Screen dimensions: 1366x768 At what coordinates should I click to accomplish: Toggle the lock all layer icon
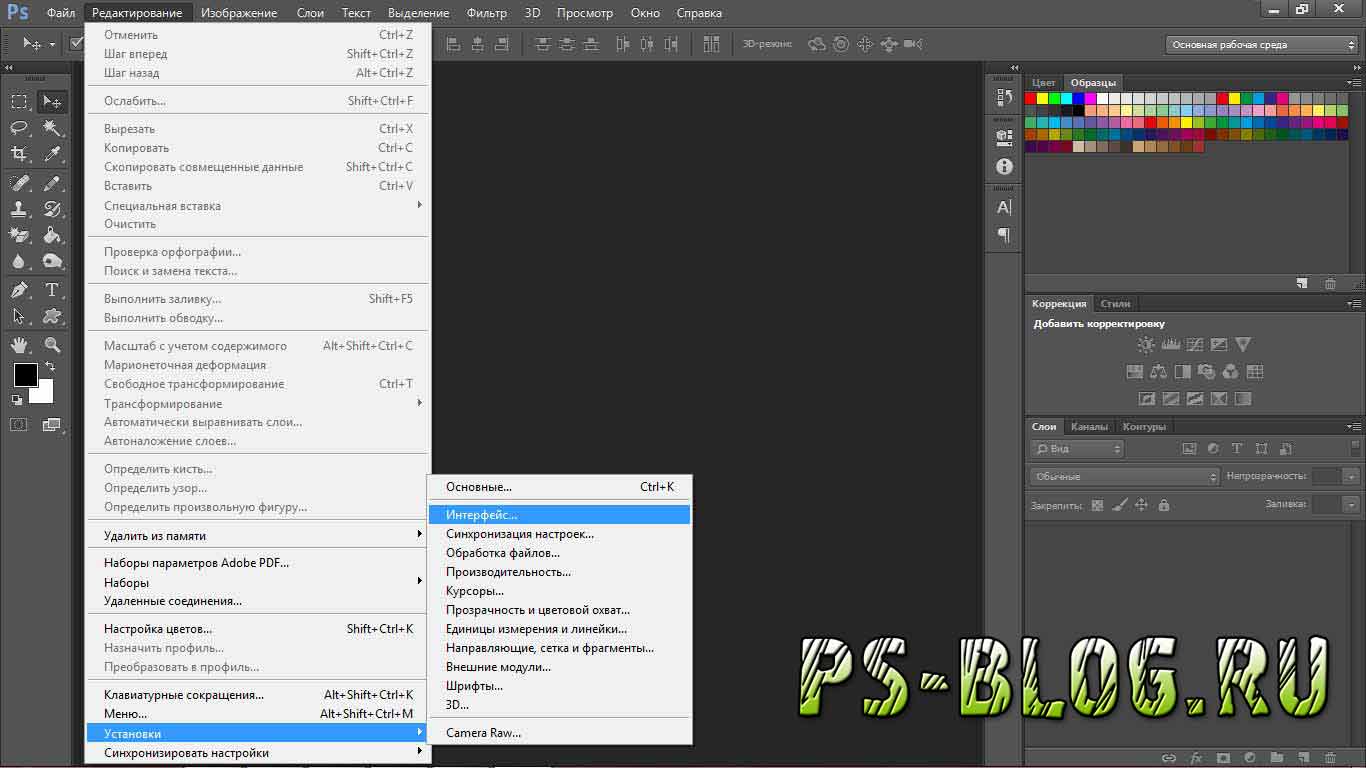point(1163,506)
